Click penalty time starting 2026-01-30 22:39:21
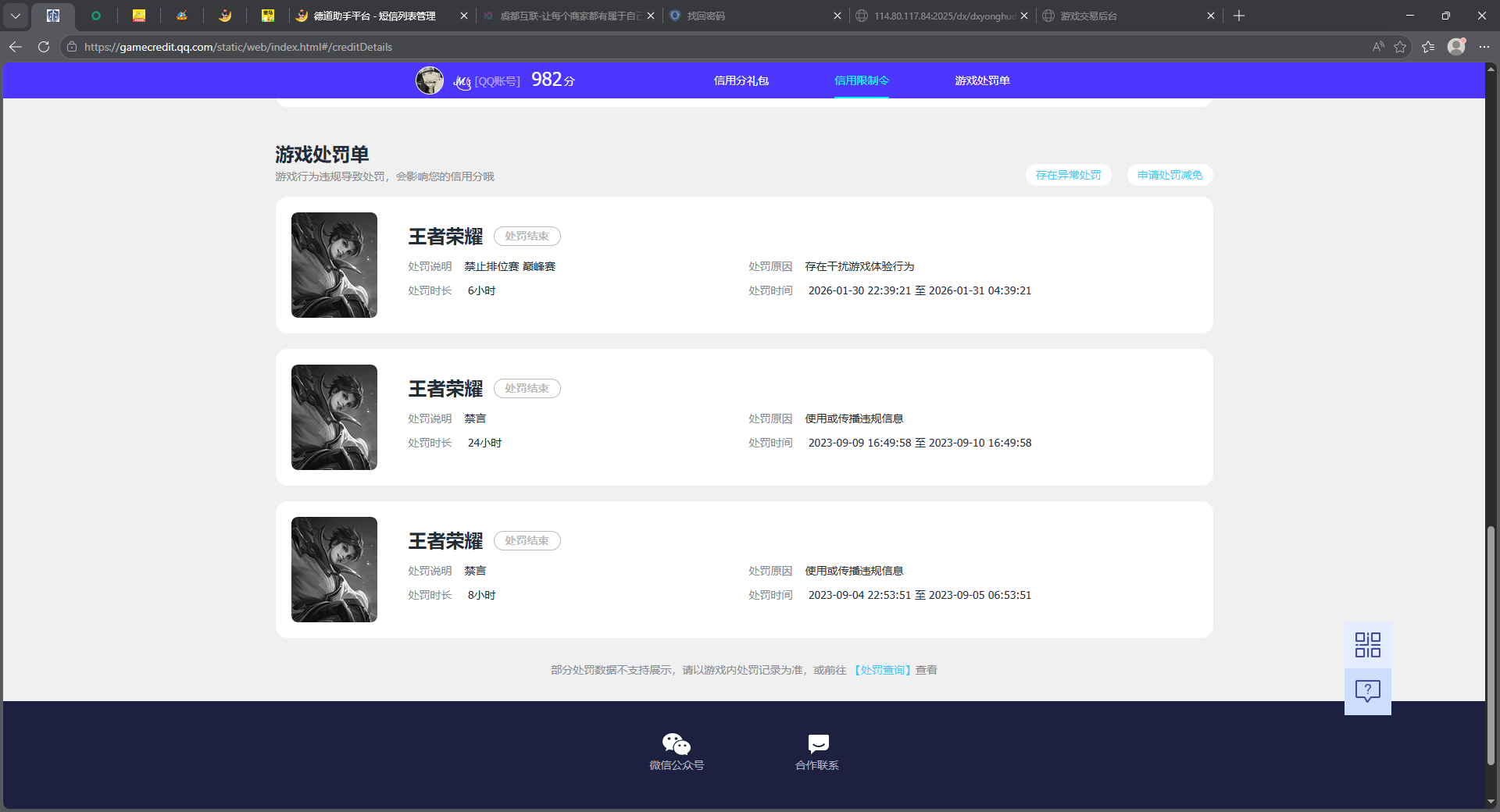 point(920,290)
